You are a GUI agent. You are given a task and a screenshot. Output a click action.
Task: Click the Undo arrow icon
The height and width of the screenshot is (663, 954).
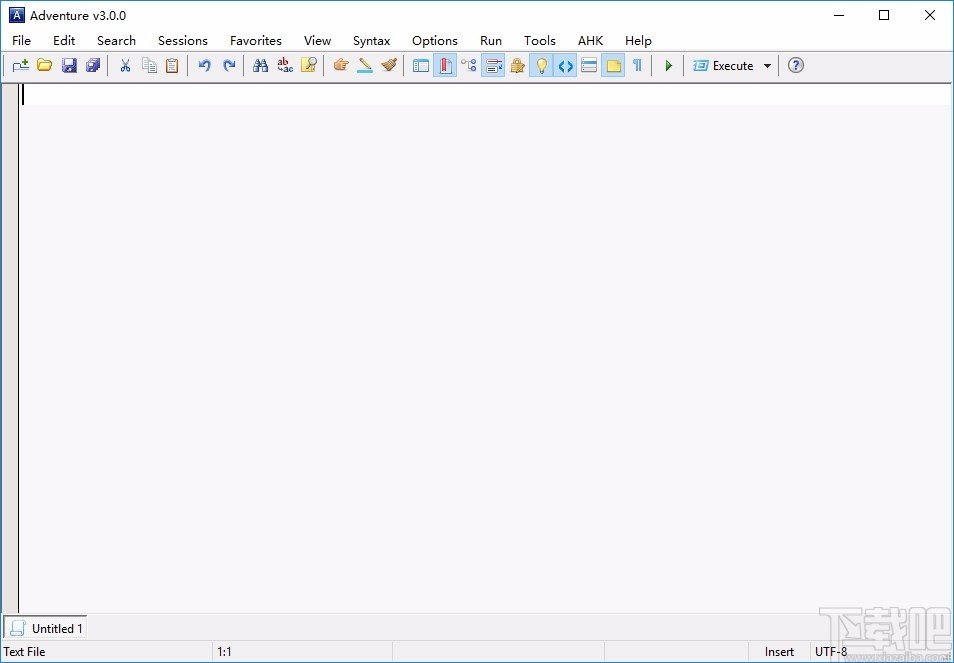204,65
